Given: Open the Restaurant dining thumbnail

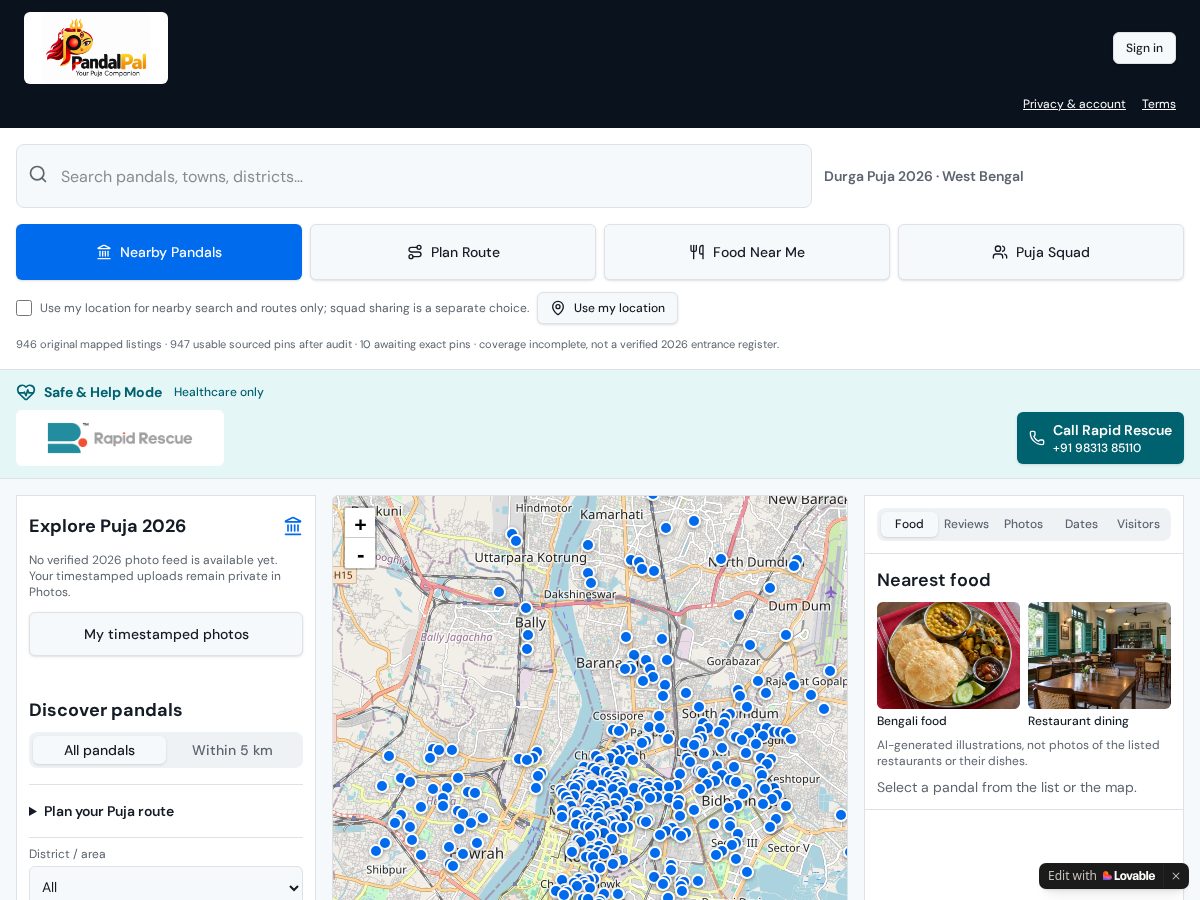Looking at the screenshot, I should (1099, 655).
